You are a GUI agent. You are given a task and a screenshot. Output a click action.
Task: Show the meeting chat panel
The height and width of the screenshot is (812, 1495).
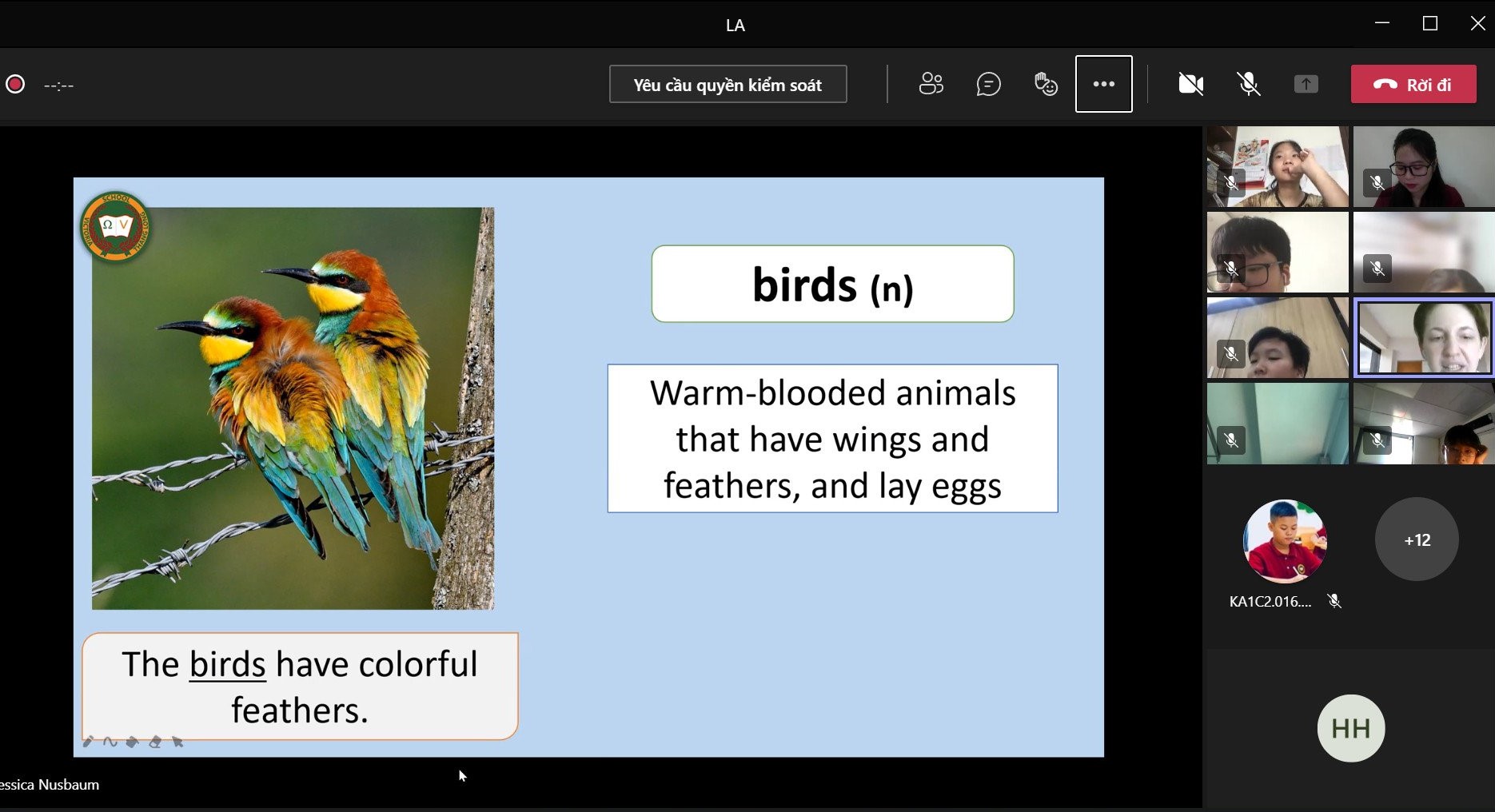(988, 84)
